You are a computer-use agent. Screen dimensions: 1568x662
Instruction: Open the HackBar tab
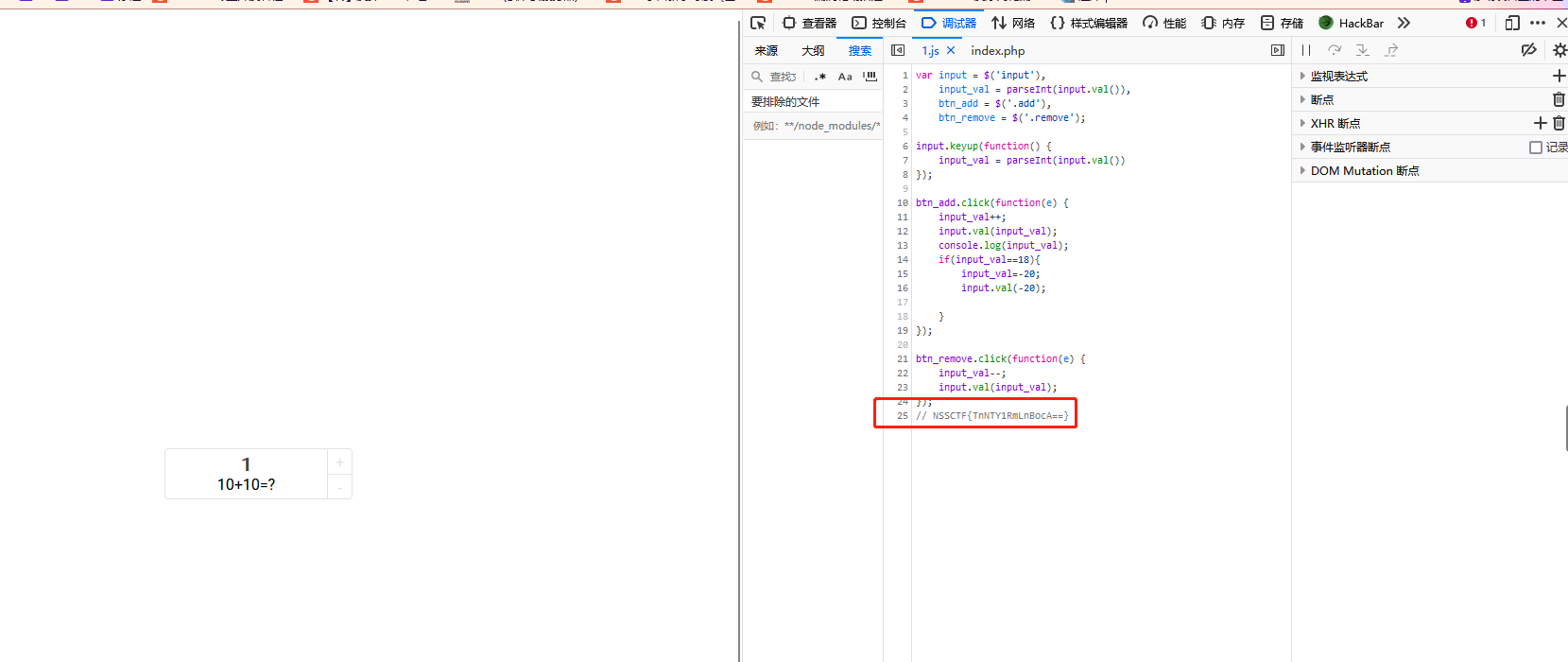(1351, 23)
